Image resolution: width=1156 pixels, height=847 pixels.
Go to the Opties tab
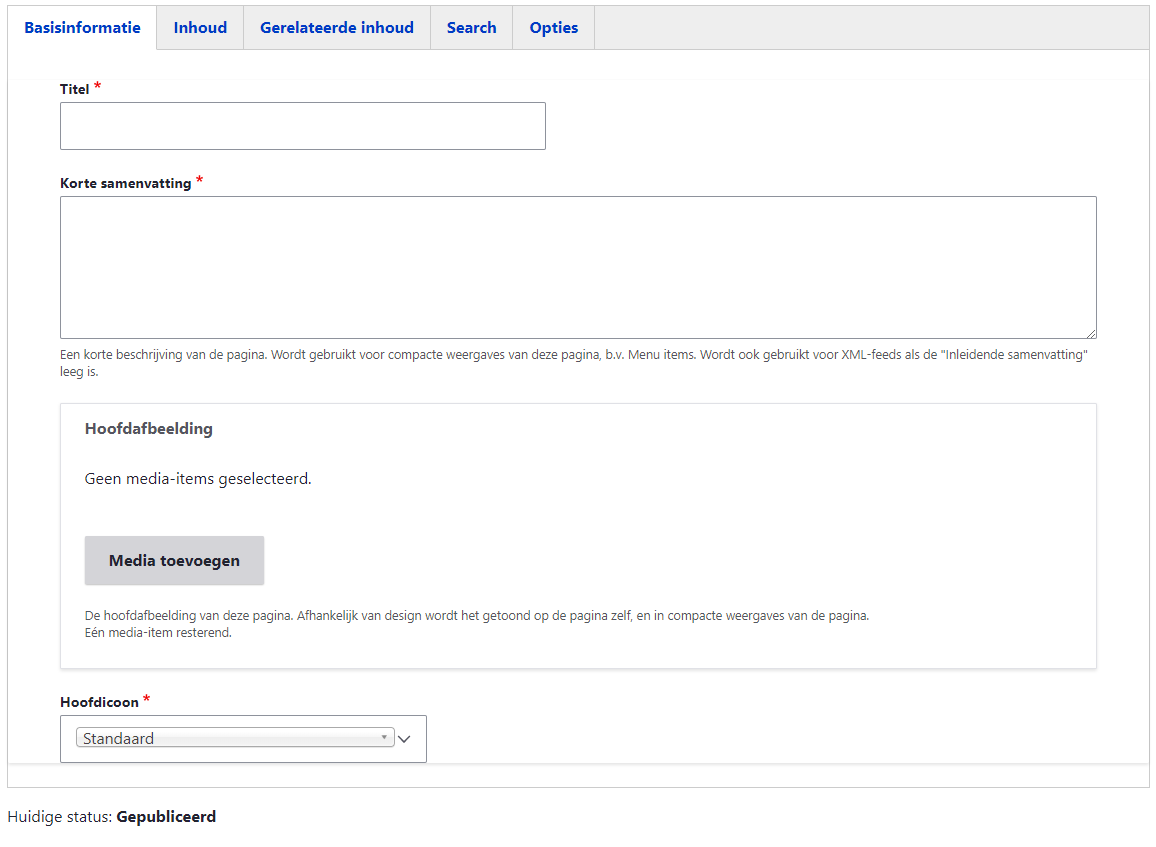pyautogui.click(x=554, y=28)
